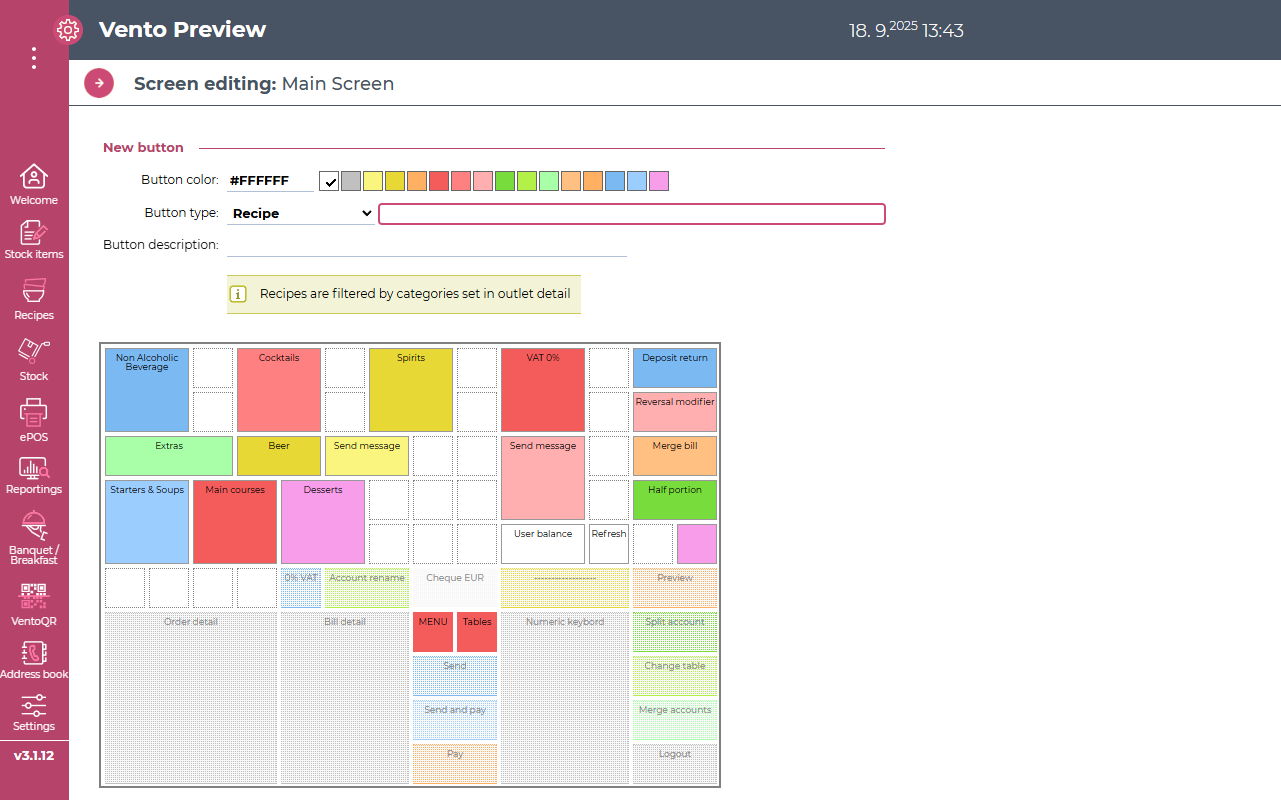Open the three-dot sidebar menu
The image size is (1281, 800).
click(x=34, y=58)
